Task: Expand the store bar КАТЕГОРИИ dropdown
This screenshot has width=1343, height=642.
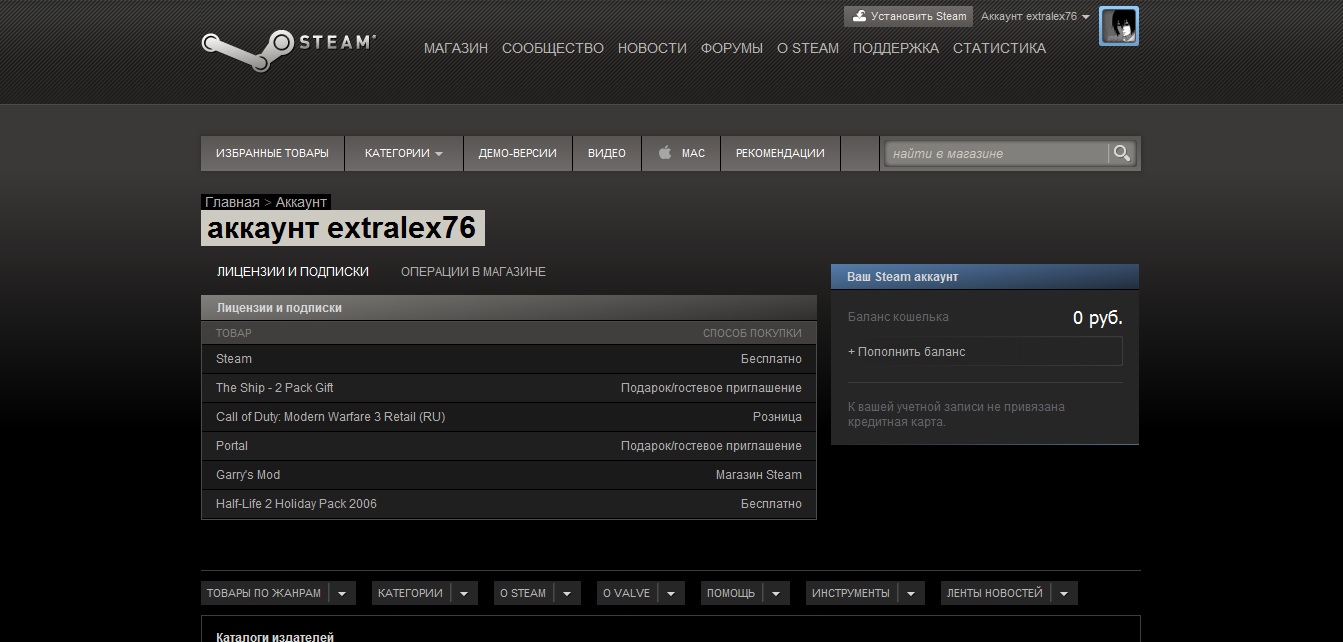Action: click(404, 153)
